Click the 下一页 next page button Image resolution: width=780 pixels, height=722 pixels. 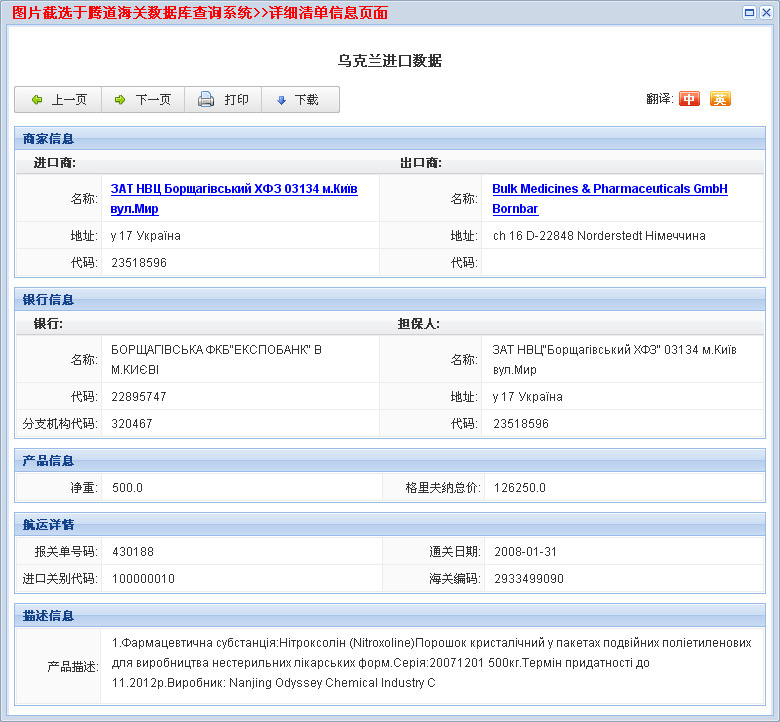(142, 100)
